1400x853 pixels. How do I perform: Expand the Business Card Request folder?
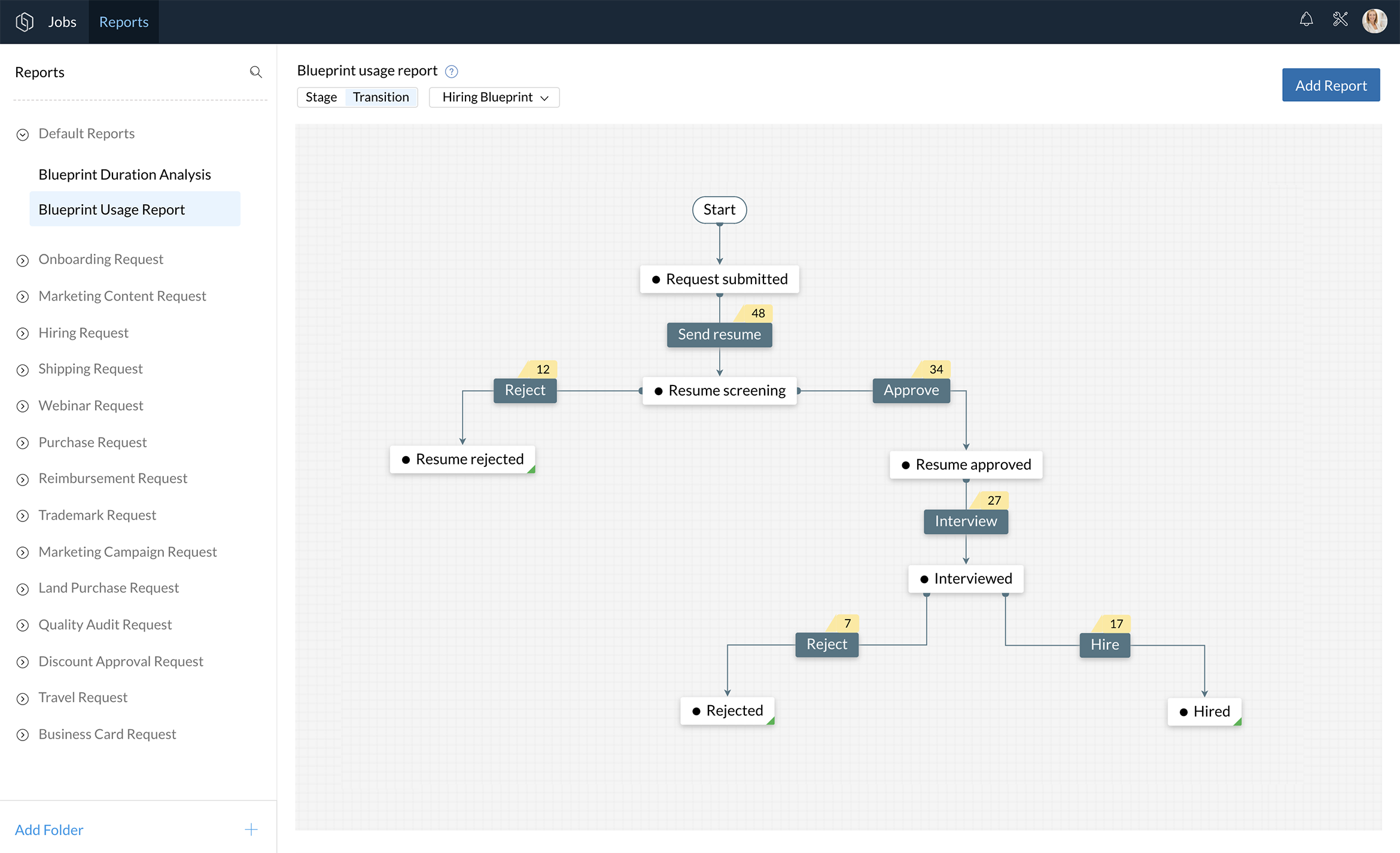point(23,735)
